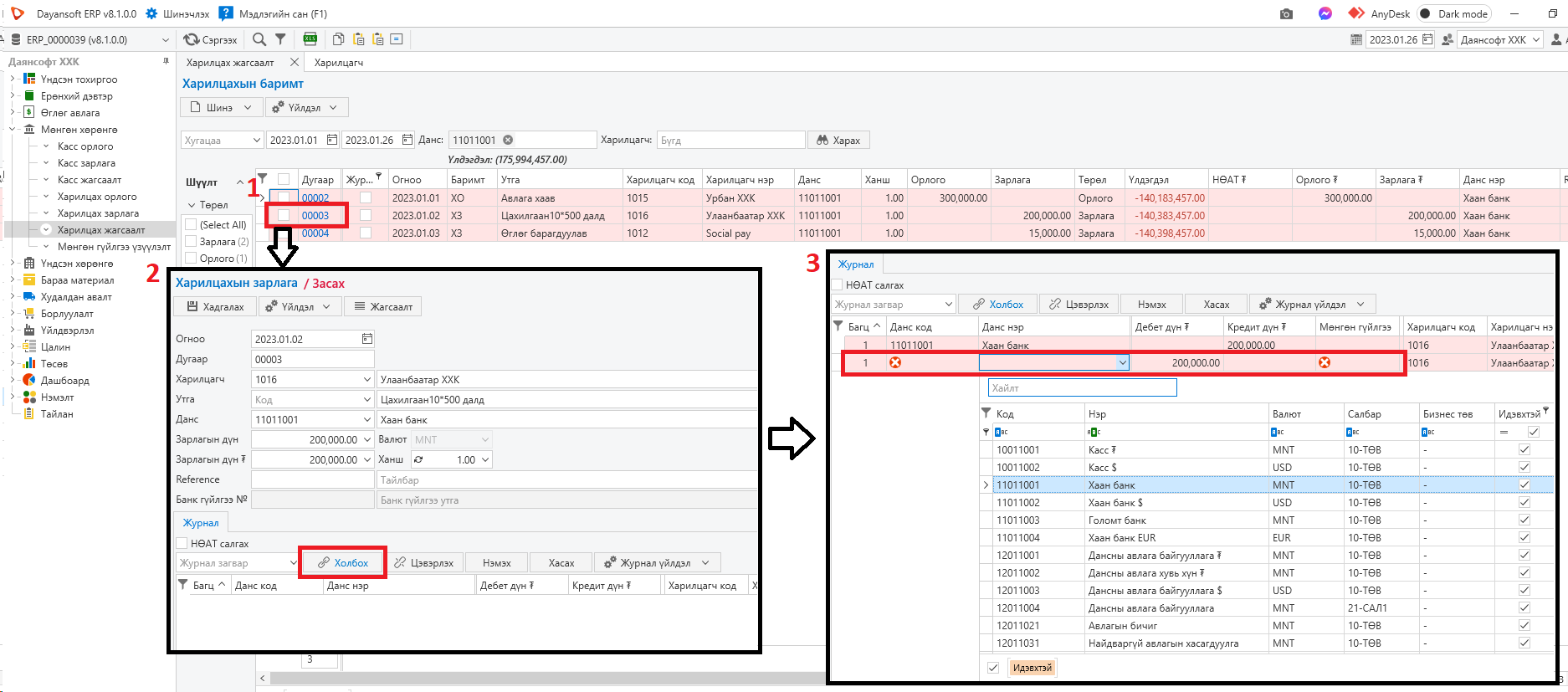
Task: Expand the Өглөг авлага tree node
Action: pos(13,113)
